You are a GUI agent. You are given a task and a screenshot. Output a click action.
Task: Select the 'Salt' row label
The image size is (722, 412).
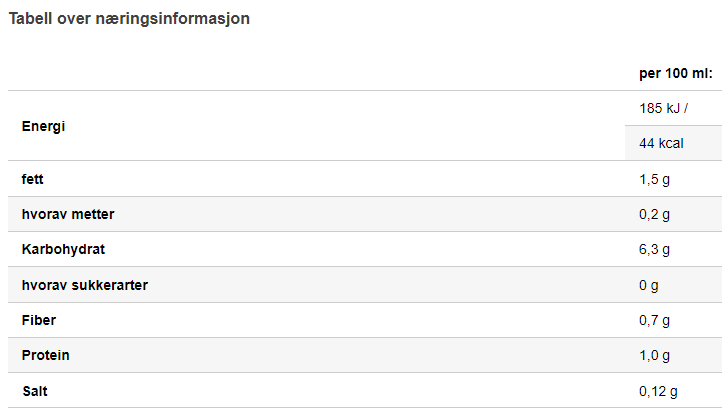click(35, 391)
